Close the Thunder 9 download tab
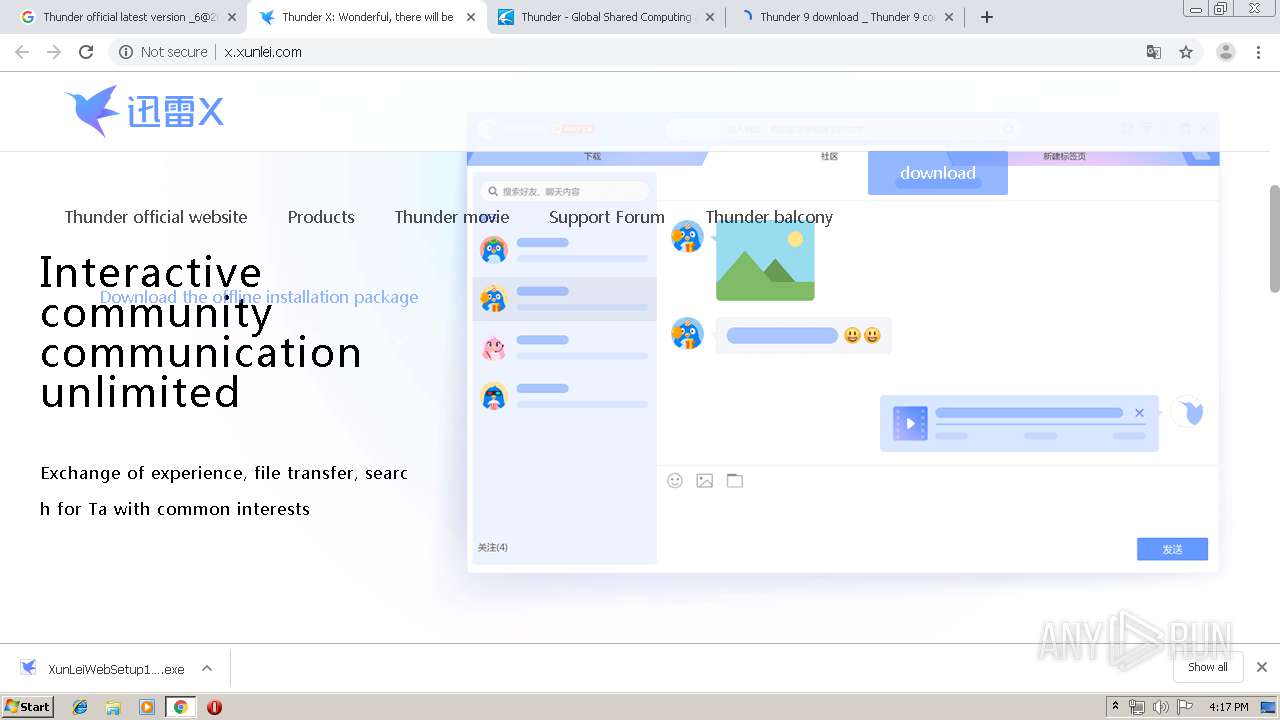 pos(949,17)
